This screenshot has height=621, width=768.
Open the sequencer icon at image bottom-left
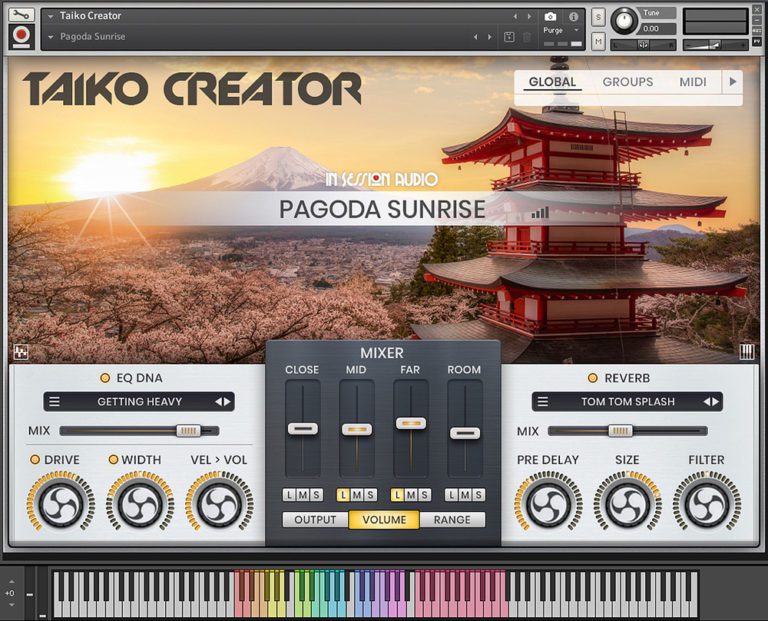pos(21,352)
